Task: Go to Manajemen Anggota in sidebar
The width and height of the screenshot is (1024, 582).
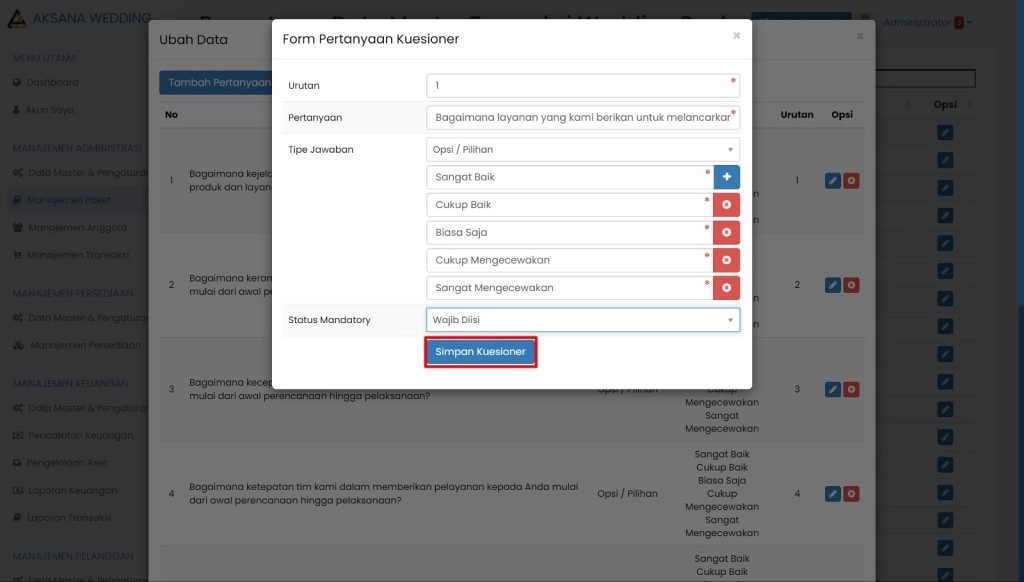Action: click(x=77, y=227)
